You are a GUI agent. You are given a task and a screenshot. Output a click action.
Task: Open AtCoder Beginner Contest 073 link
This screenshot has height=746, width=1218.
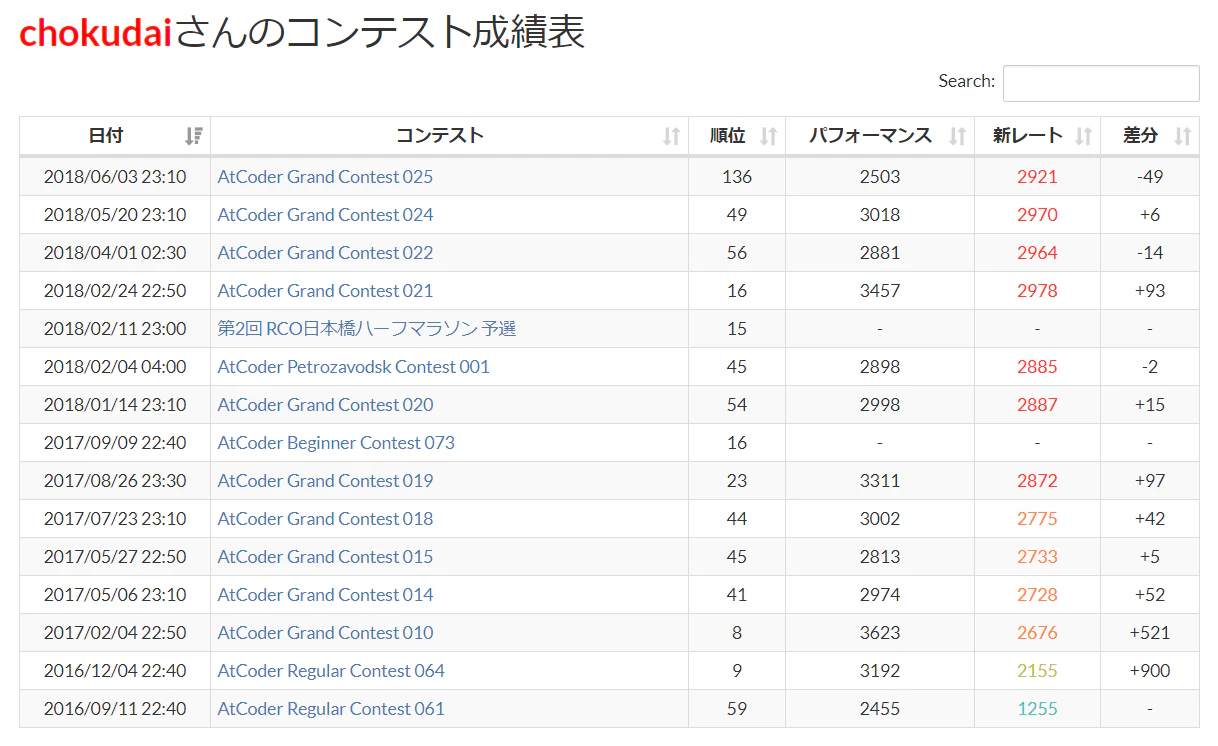click(x=336, y=443)
